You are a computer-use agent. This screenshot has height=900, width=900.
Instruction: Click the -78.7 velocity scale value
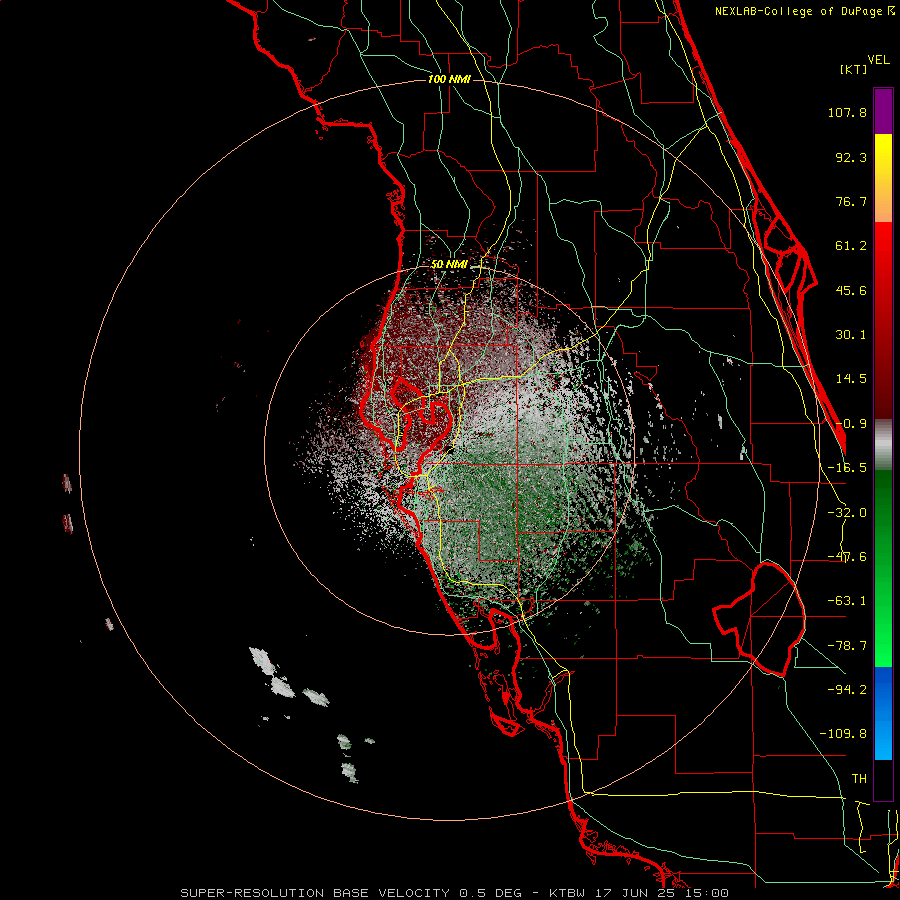click(847, 646)
